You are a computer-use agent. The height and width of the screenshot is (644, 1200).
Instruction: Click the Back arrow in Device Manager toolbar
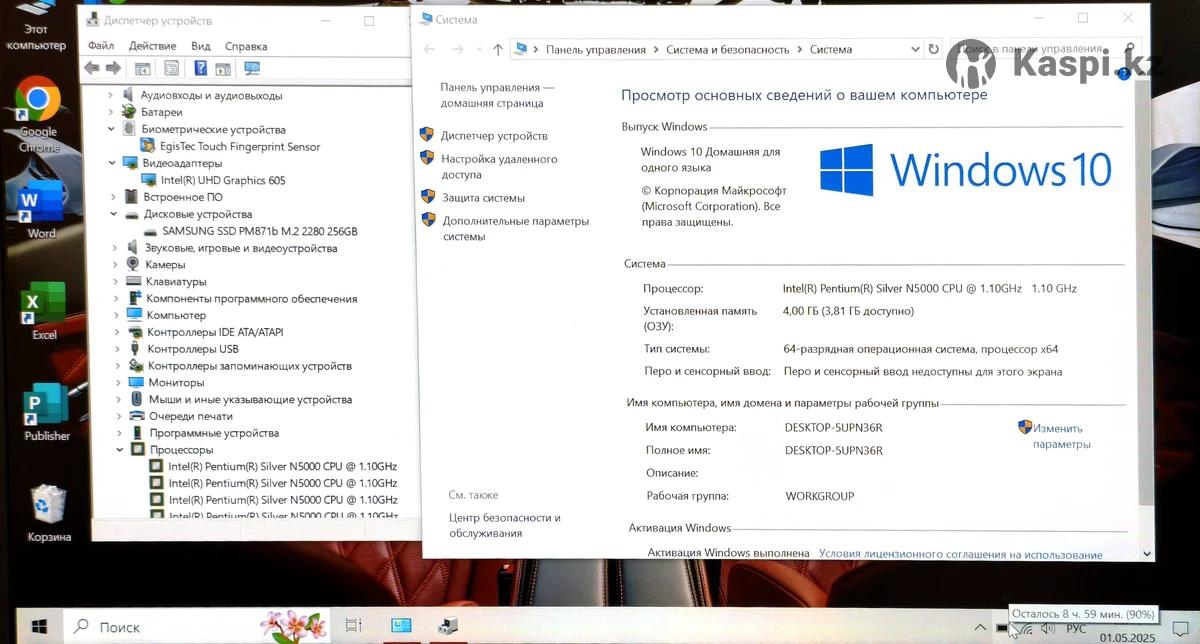(93, 68)
